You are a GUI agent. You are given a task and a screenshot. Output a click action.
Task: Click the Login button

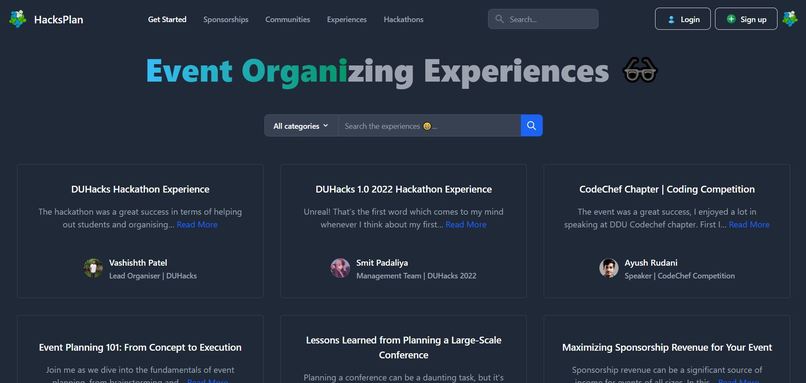point(683,19)
